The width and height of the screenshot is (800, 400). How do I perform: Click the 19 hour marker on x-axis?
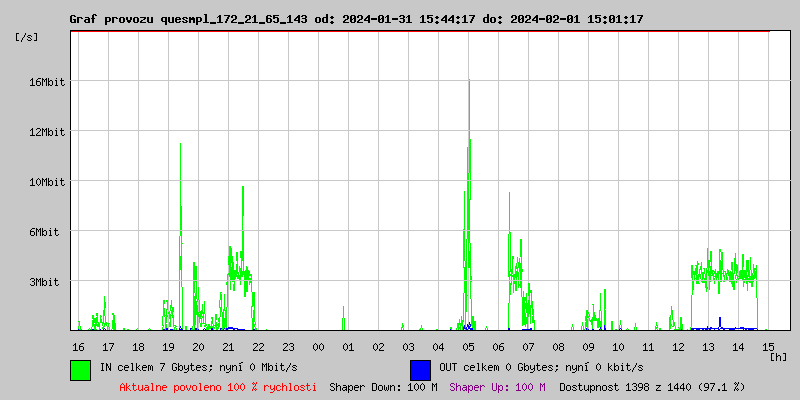click(168, 346)
